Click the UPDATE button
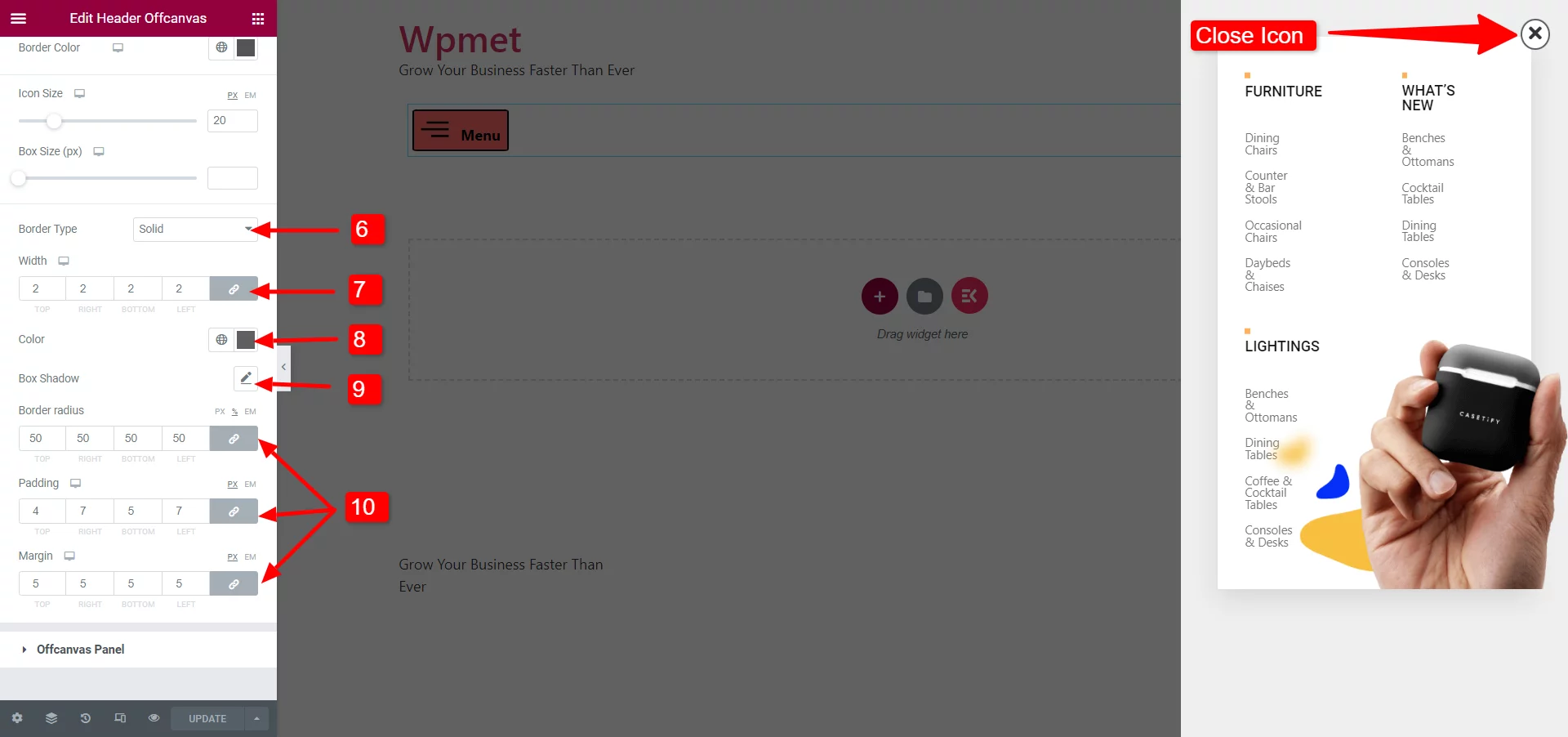 (207, 718)
